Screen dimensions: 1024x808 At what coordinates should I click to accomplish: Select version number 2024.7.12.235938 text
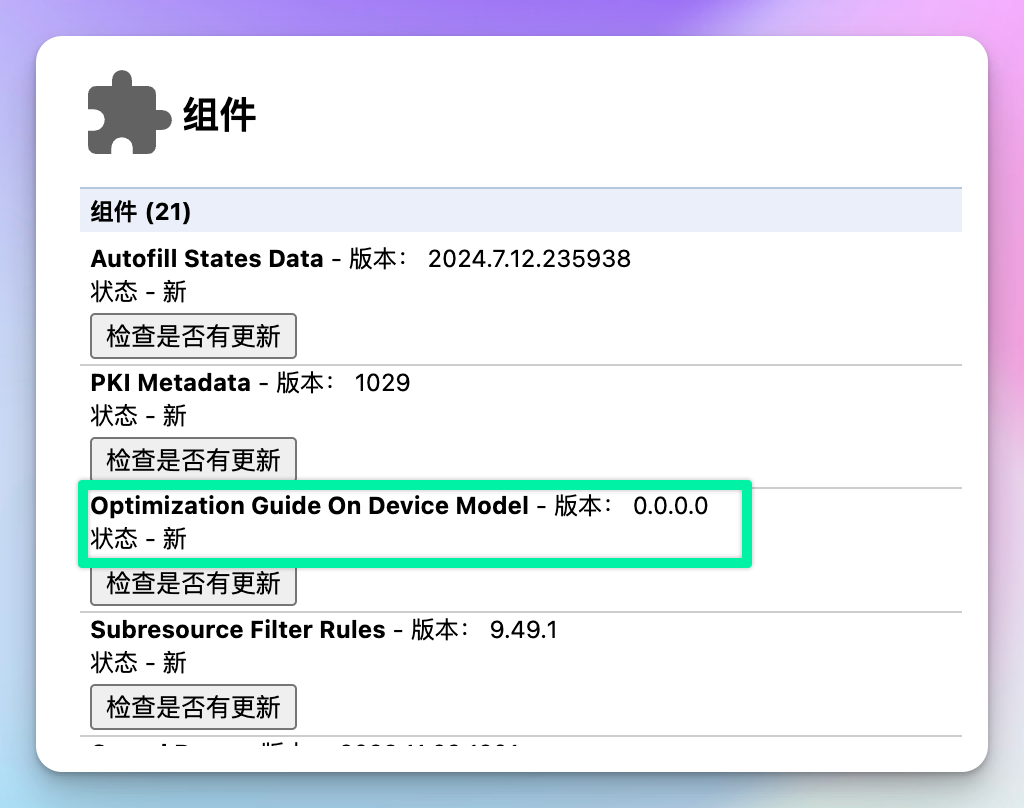pyautogui.click(x=529, y=258)
